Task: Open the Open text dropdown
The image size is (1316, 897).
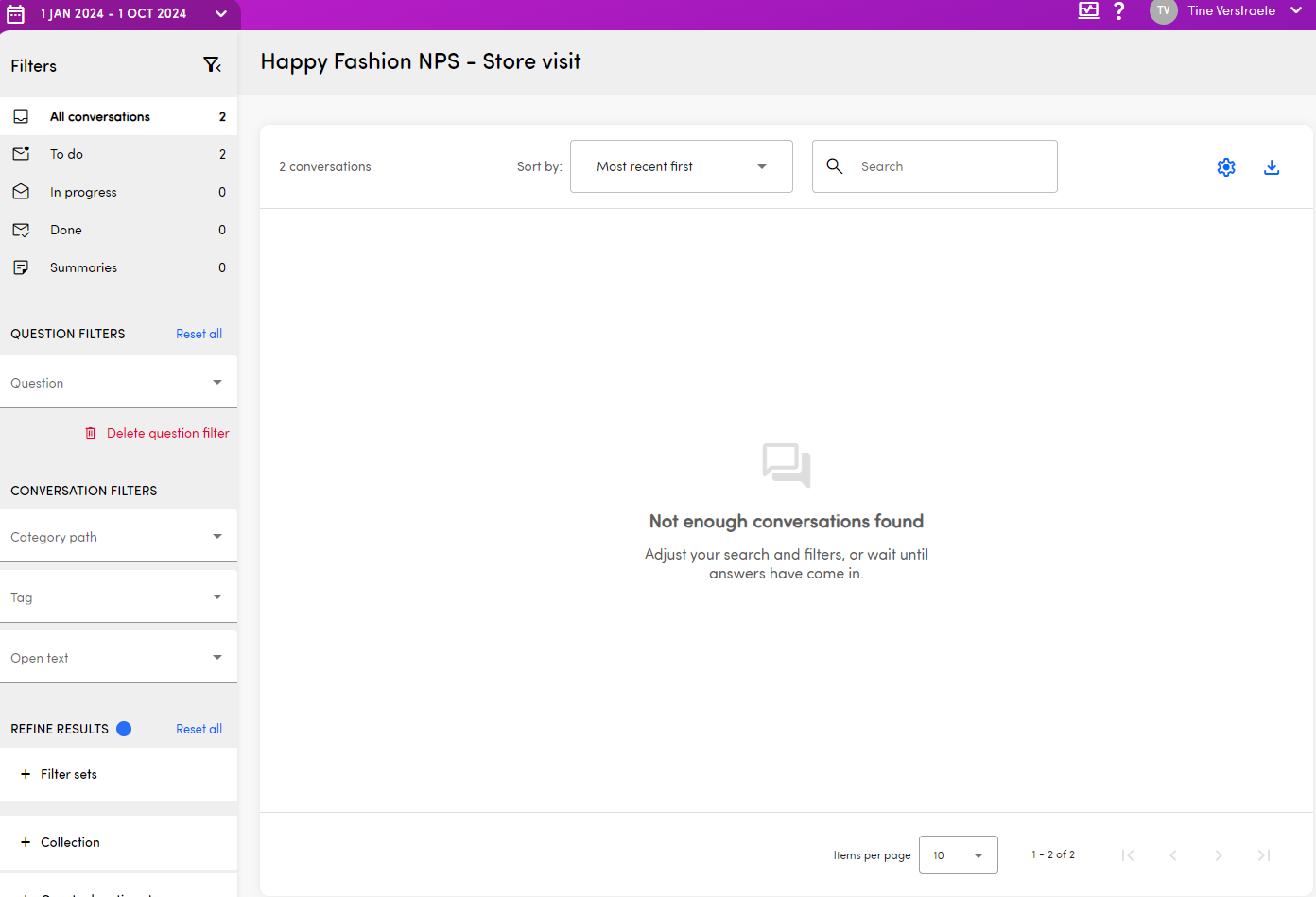Action: (118, 657)
